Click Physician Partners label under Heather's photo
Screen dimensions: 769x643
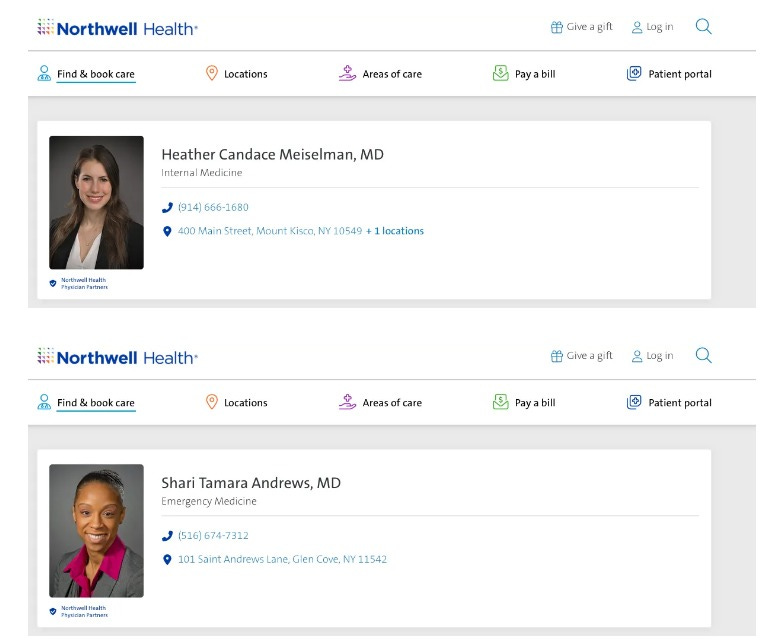pyautogui.click(x=84, y=283)
